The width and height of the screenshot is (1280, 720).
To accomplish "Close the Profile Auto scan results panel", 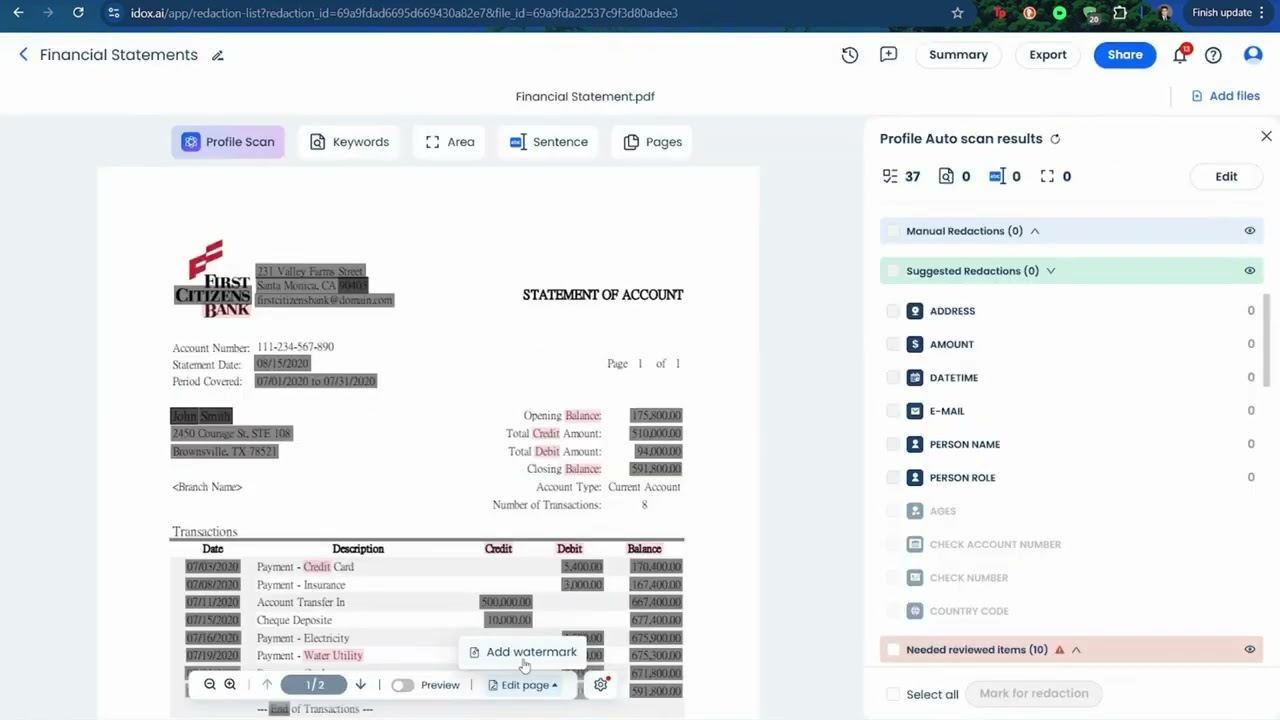I will 1266,136.
